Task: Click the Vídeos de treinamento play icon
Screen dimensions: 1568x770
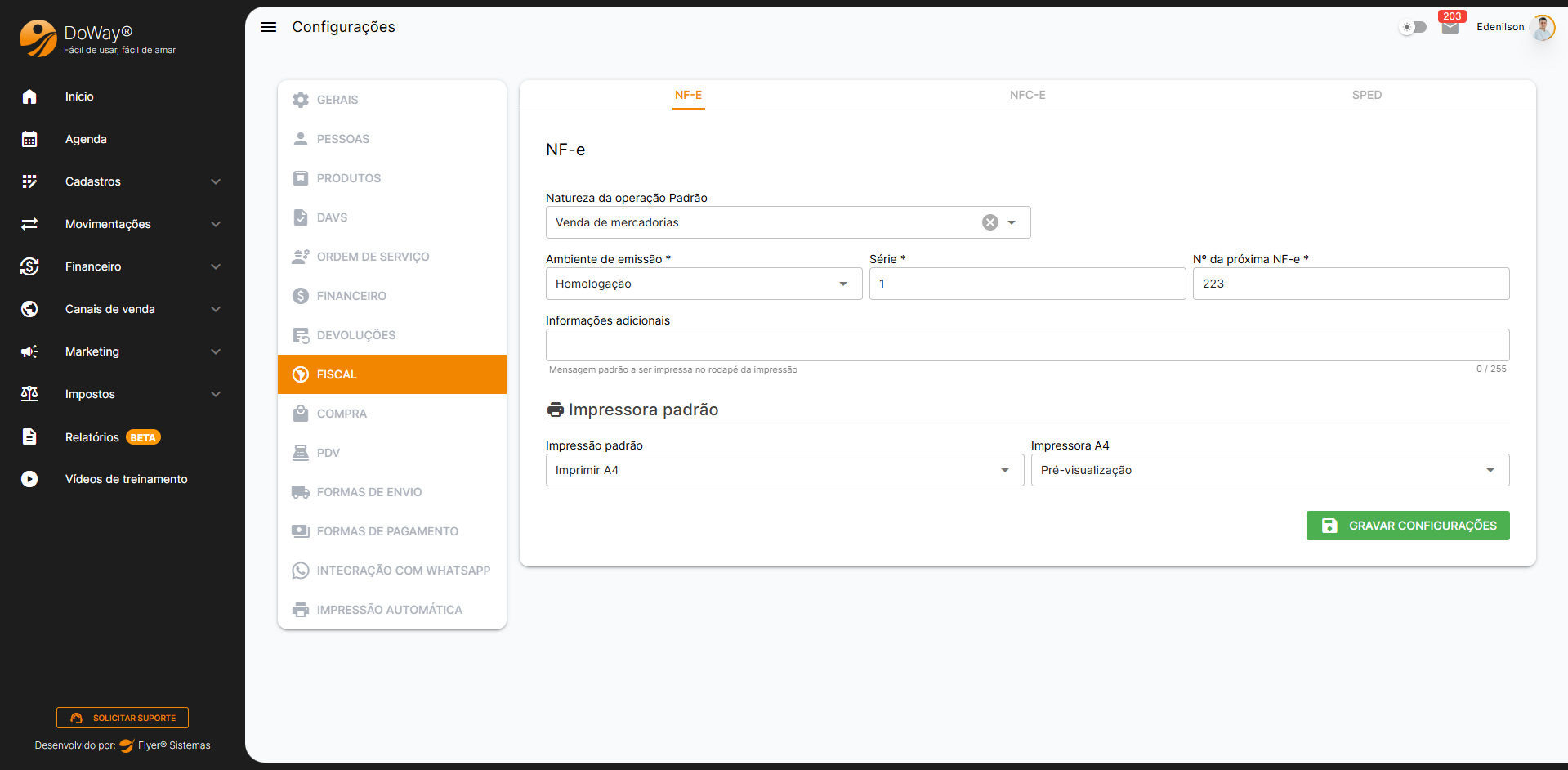Action: coord(29,479)
